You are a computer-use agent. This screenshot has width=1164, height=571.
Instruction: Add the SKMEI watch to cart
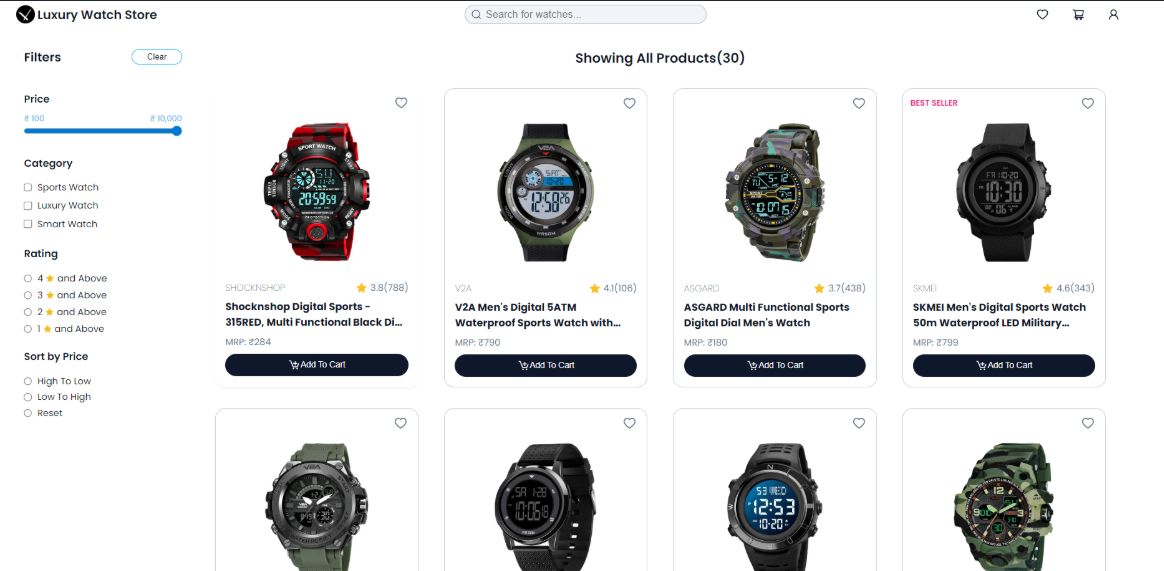click(1004, 365)
